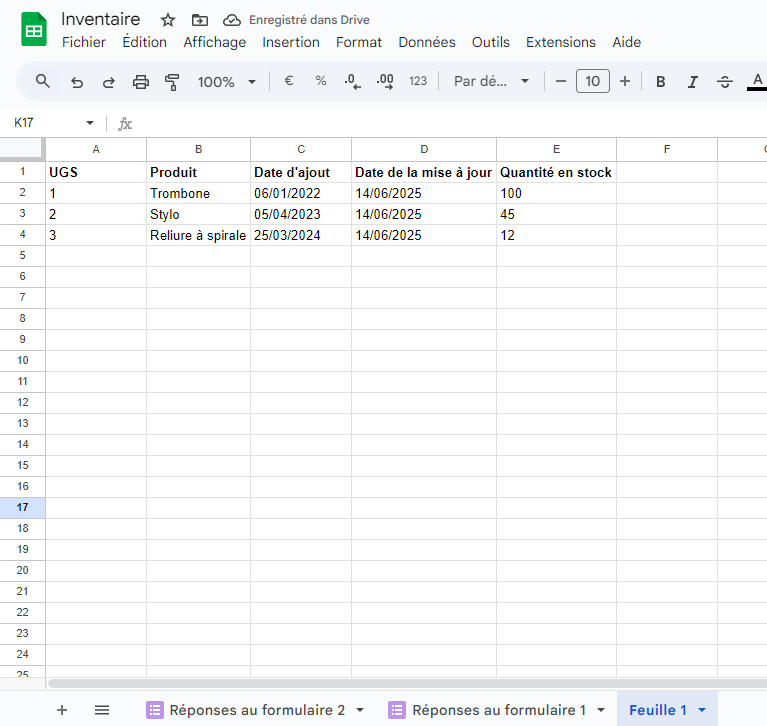Expand the name box dropdown arrow
Viewport: 767px width, 726px height.
[90, 123]
